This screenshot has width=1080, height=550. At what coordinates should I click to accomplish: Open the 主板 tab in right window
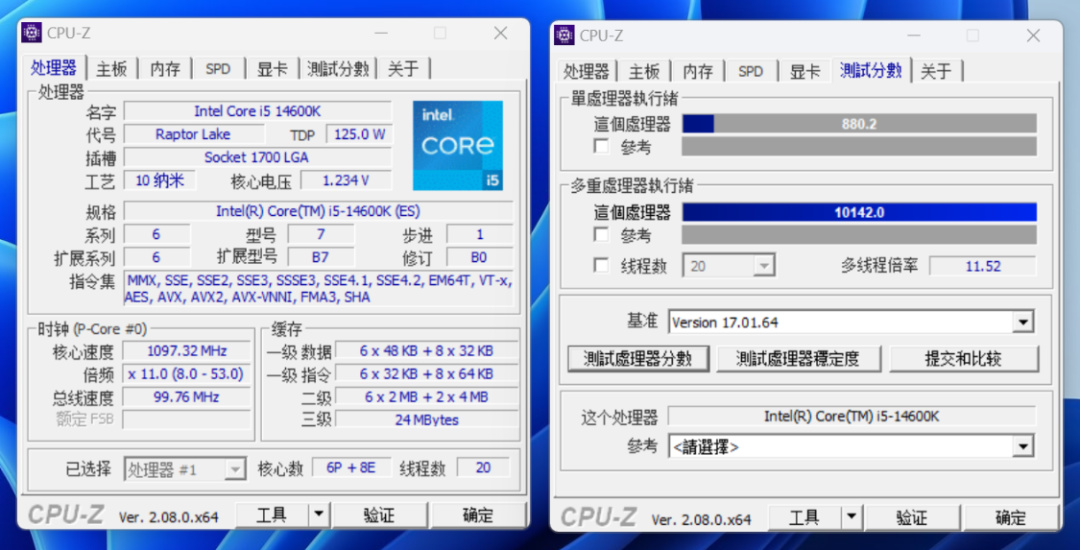(x=645, y=72)
